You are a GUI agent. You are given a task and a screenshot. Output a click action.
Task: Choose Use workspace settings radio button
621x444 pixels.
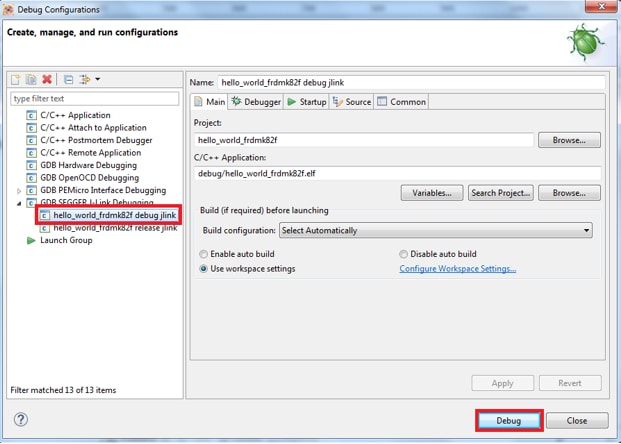pos(205,268)
